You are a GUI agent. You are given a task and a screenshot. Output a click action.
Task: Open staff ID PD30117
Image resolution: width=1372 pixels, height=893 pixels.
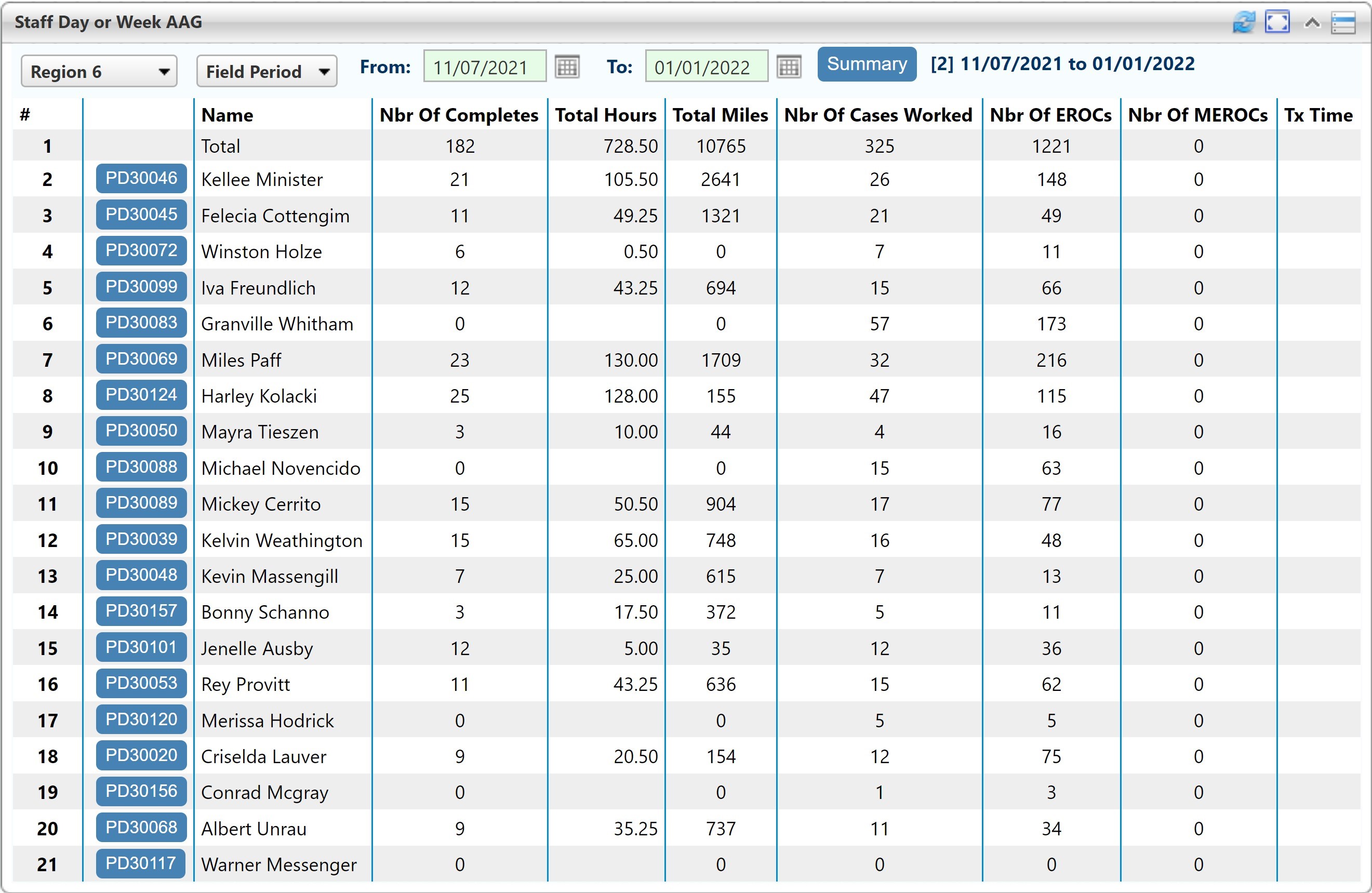pos(141,863)
